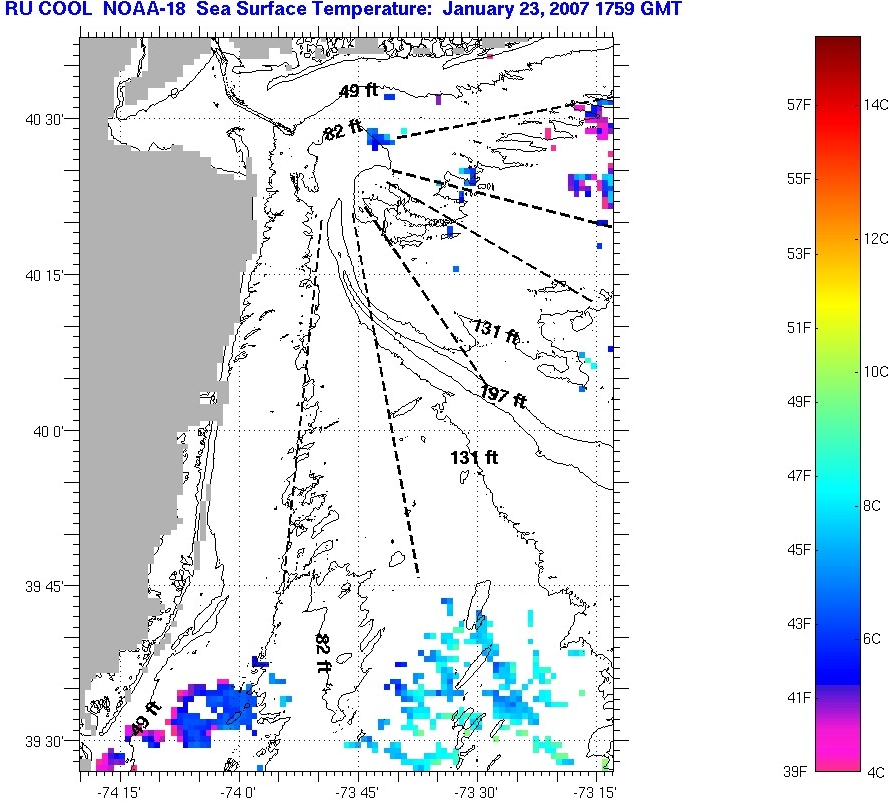Click the '-73 30'' longitude label
Viewport: 889px width, 801px height.
[x=477, y=792]
